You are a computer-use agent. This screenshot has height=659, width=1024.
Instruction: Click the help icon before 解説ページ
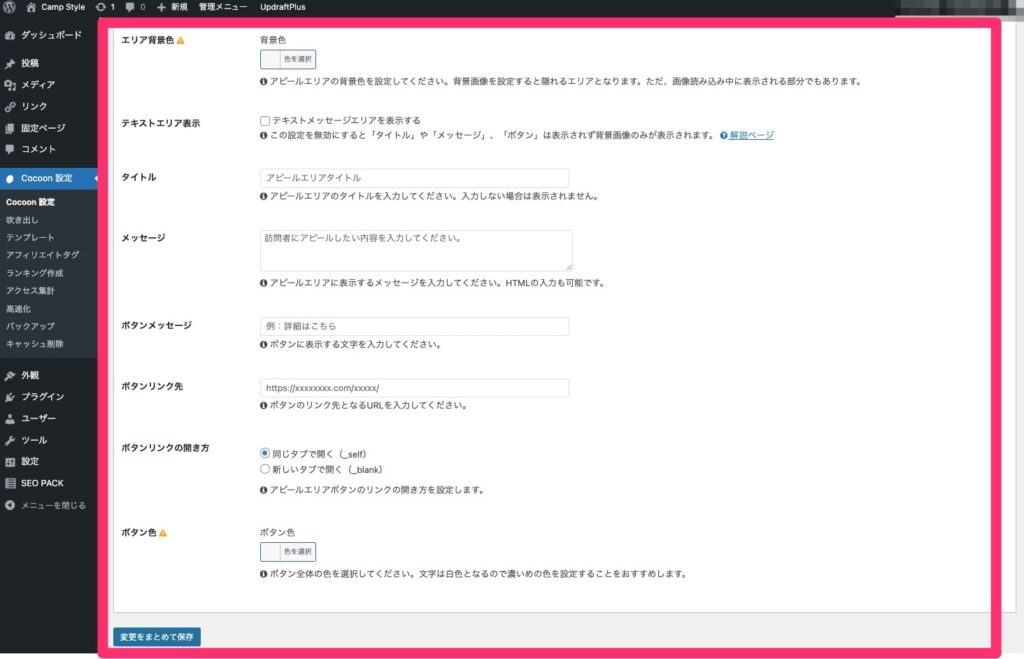point(724,136)
